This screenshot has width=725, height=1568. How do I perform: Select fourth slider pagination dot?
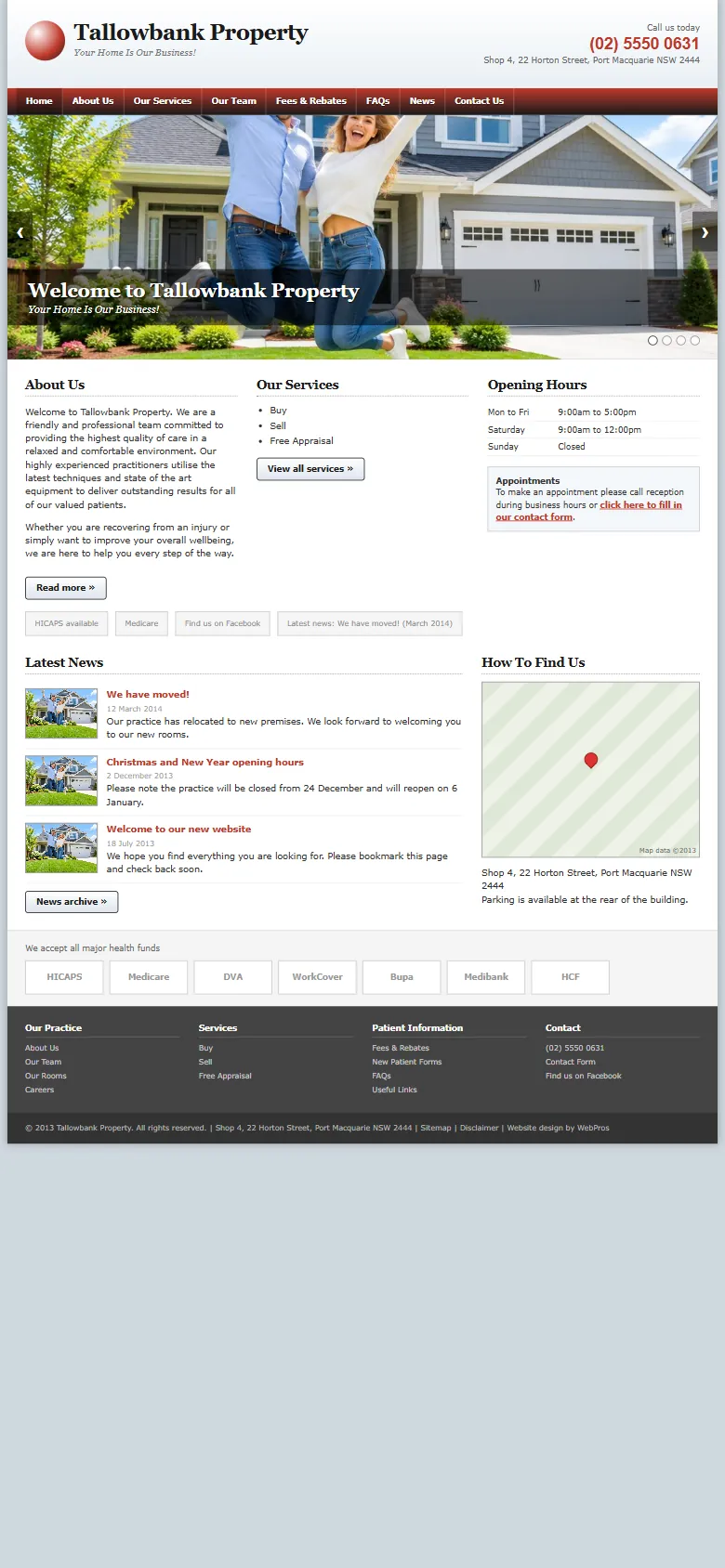pyautogui.click(x=694, y=340)
